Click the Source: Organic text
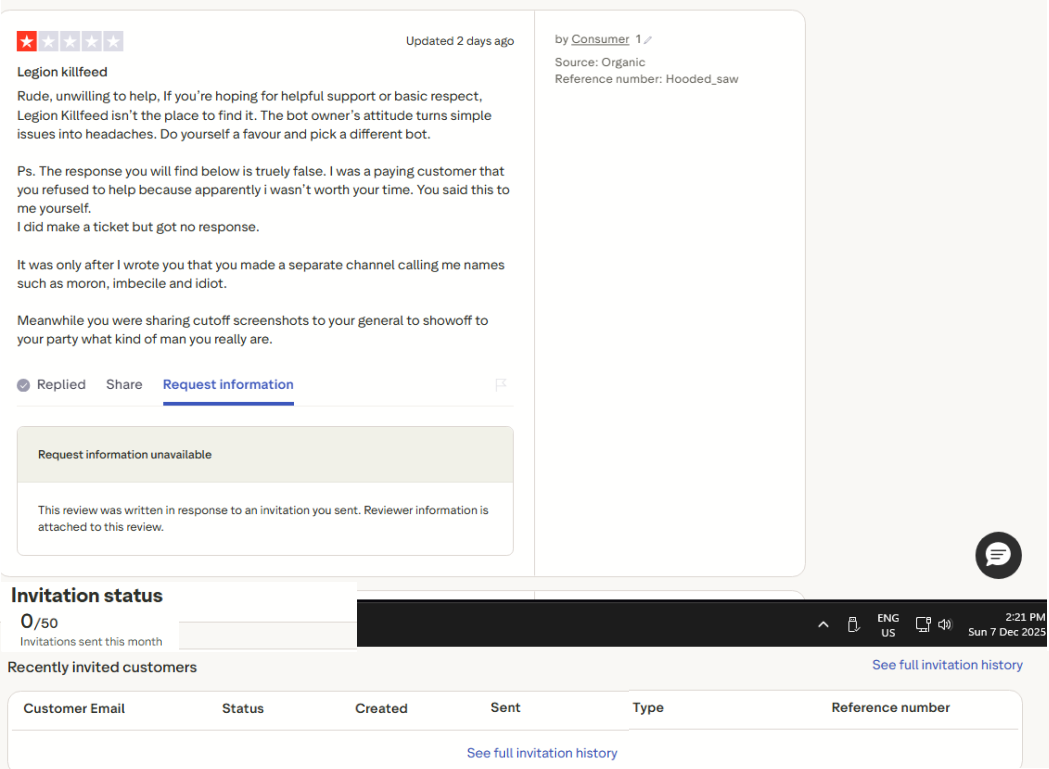 tap(600, 62)
